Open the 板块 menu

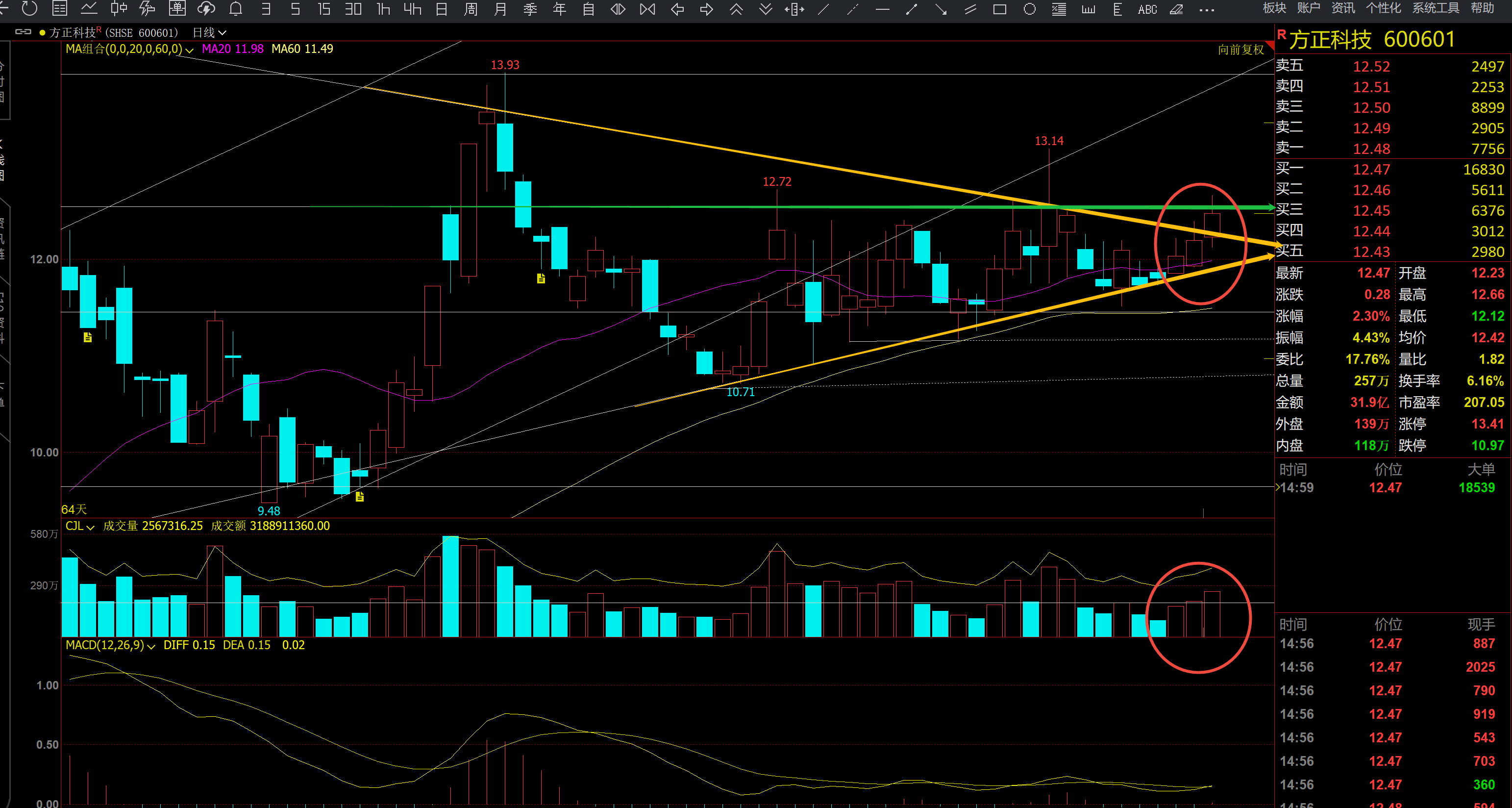coord(1274,8)
